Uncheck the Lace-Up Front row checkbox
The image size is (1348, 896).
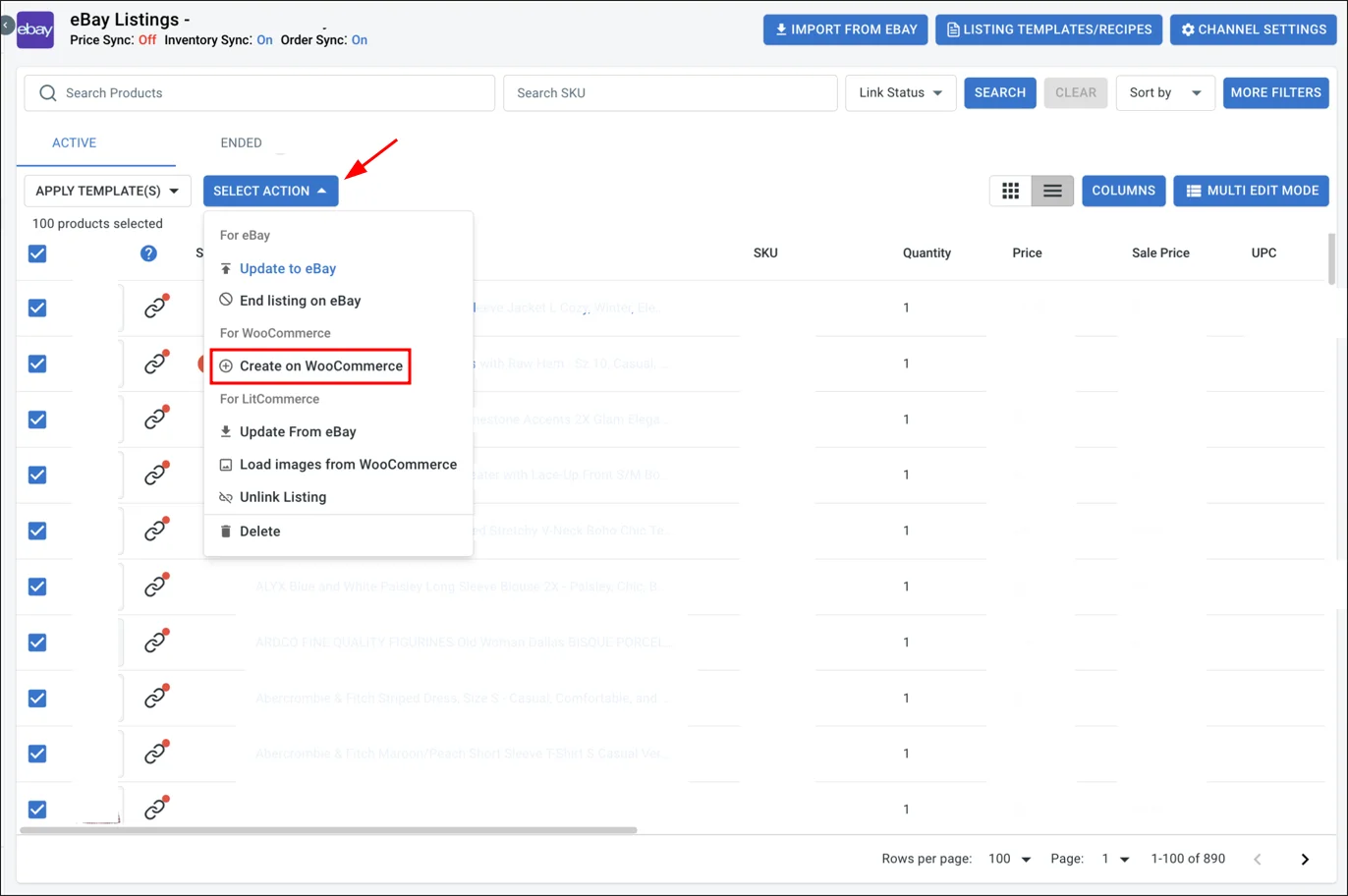(37, 475)
